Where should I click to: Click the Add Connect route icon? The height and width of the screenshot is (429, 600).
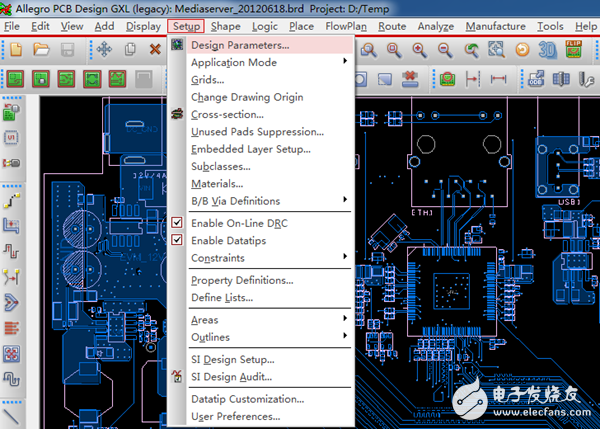tap(13, 202)
